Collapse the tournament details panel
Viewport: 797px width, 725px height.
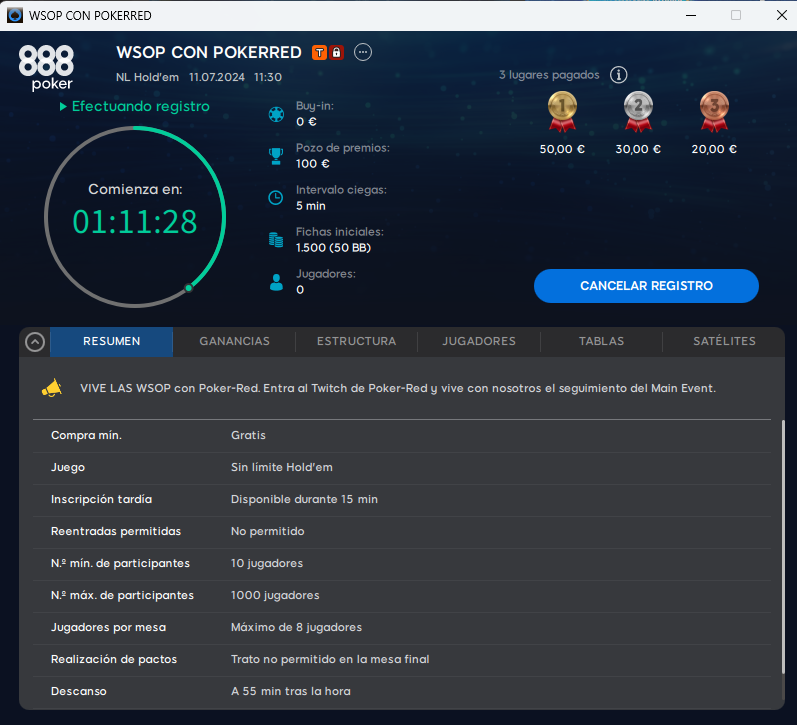click(x=35, y=342)
